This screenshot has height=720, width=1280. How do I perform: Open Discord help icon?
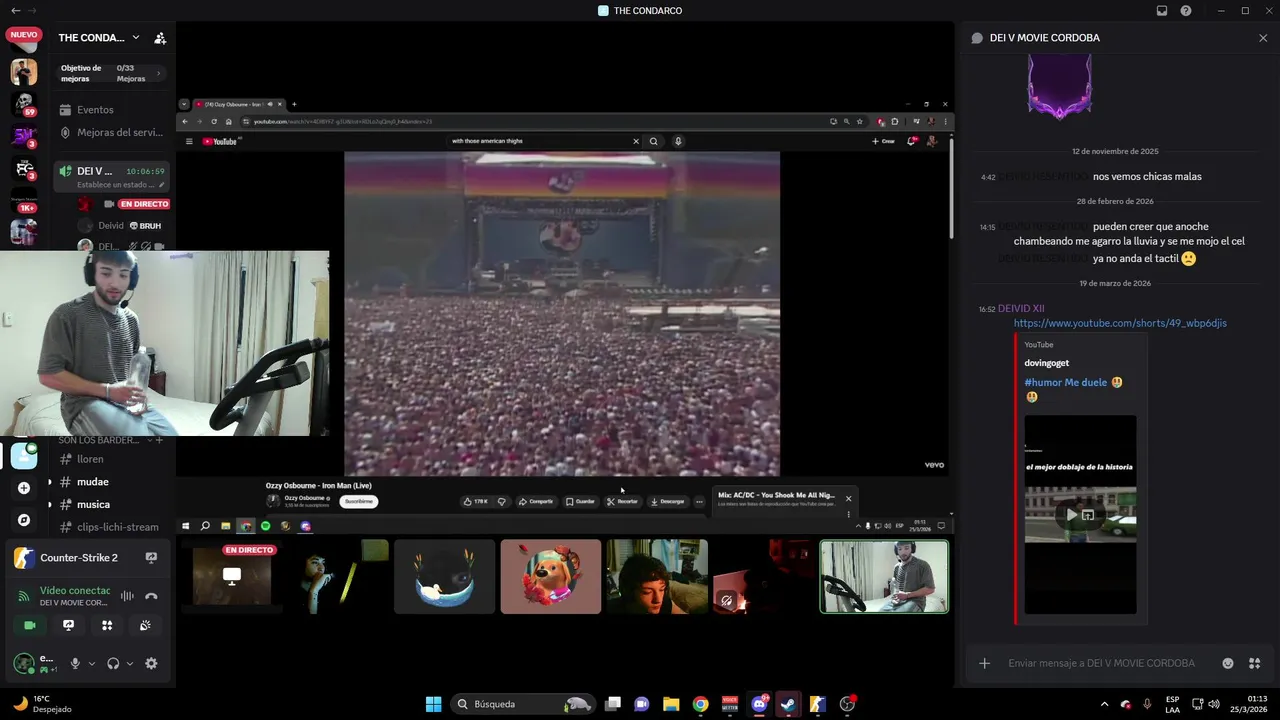[x=1186, y=11]
